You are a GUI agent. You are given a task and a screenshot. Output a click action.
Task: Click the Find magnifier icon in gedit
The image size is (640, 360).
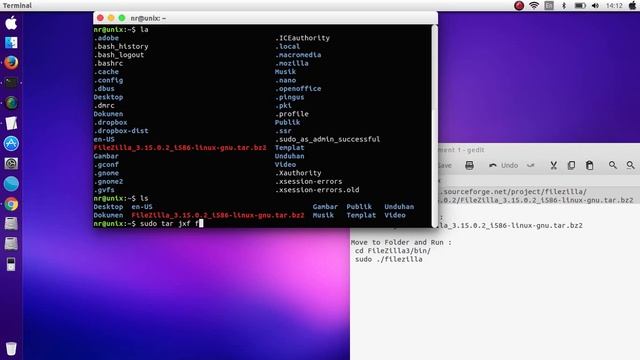point(613,165)
